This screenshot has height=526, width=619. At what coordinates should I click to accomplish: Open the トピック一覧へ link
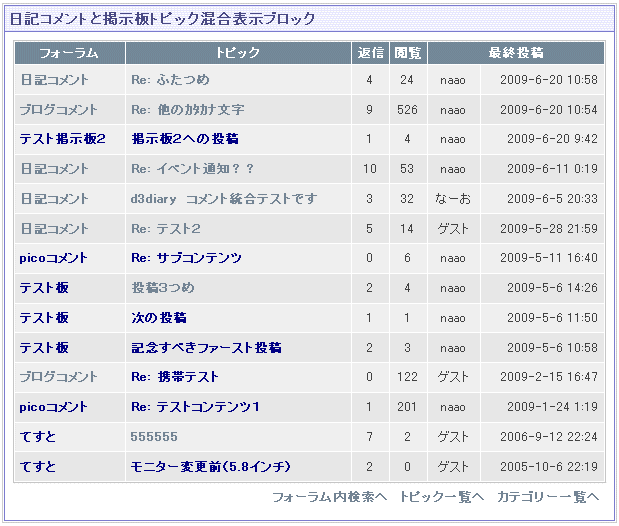pyautogui.click(x=441, y=497)
